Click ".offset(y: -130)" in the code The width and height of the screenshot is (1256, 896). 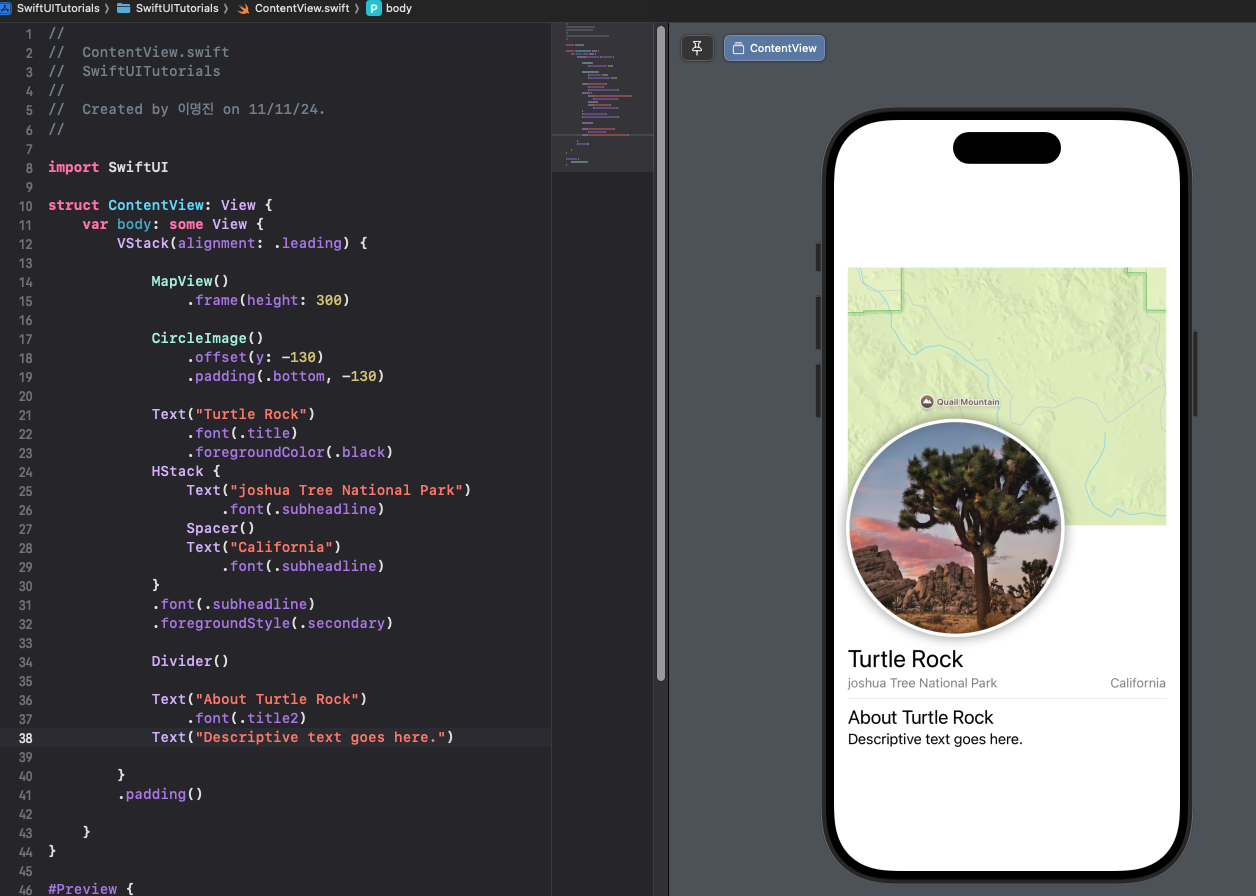tap(255, 357)
